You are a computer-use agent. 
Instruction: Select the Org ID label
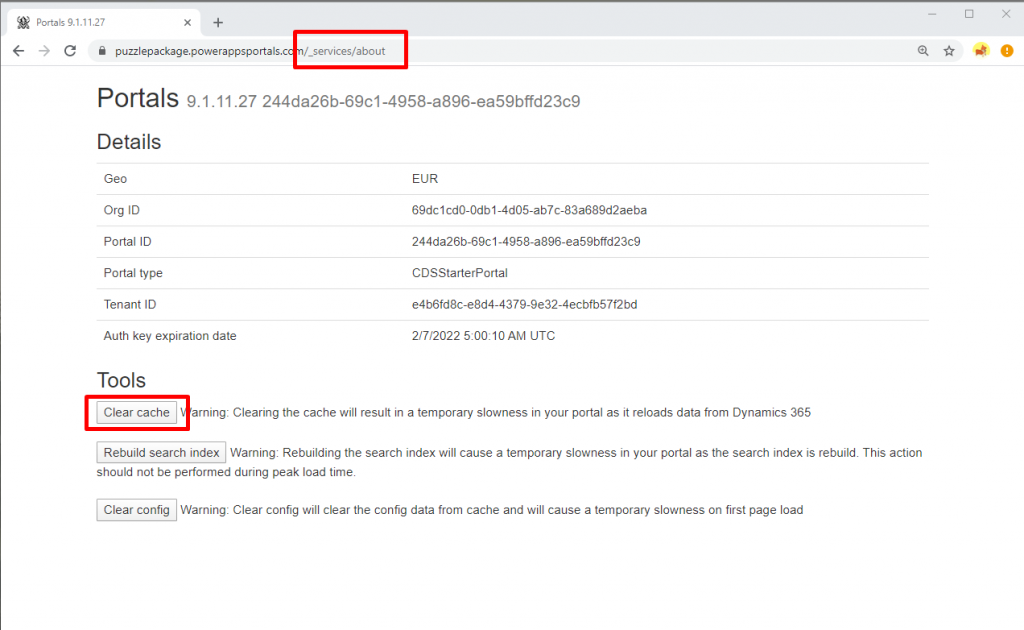[x=121, y=210]
